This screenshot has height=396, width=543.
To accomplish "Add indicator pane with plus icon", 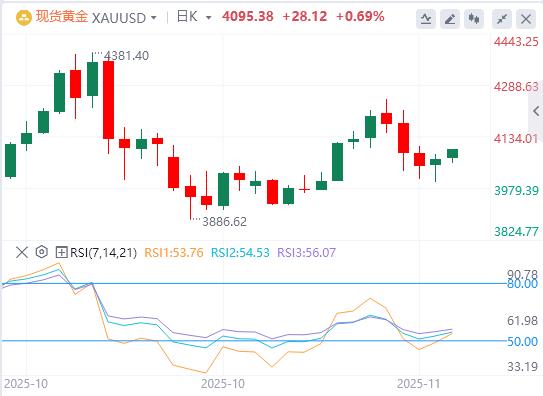I will (61, 252).
